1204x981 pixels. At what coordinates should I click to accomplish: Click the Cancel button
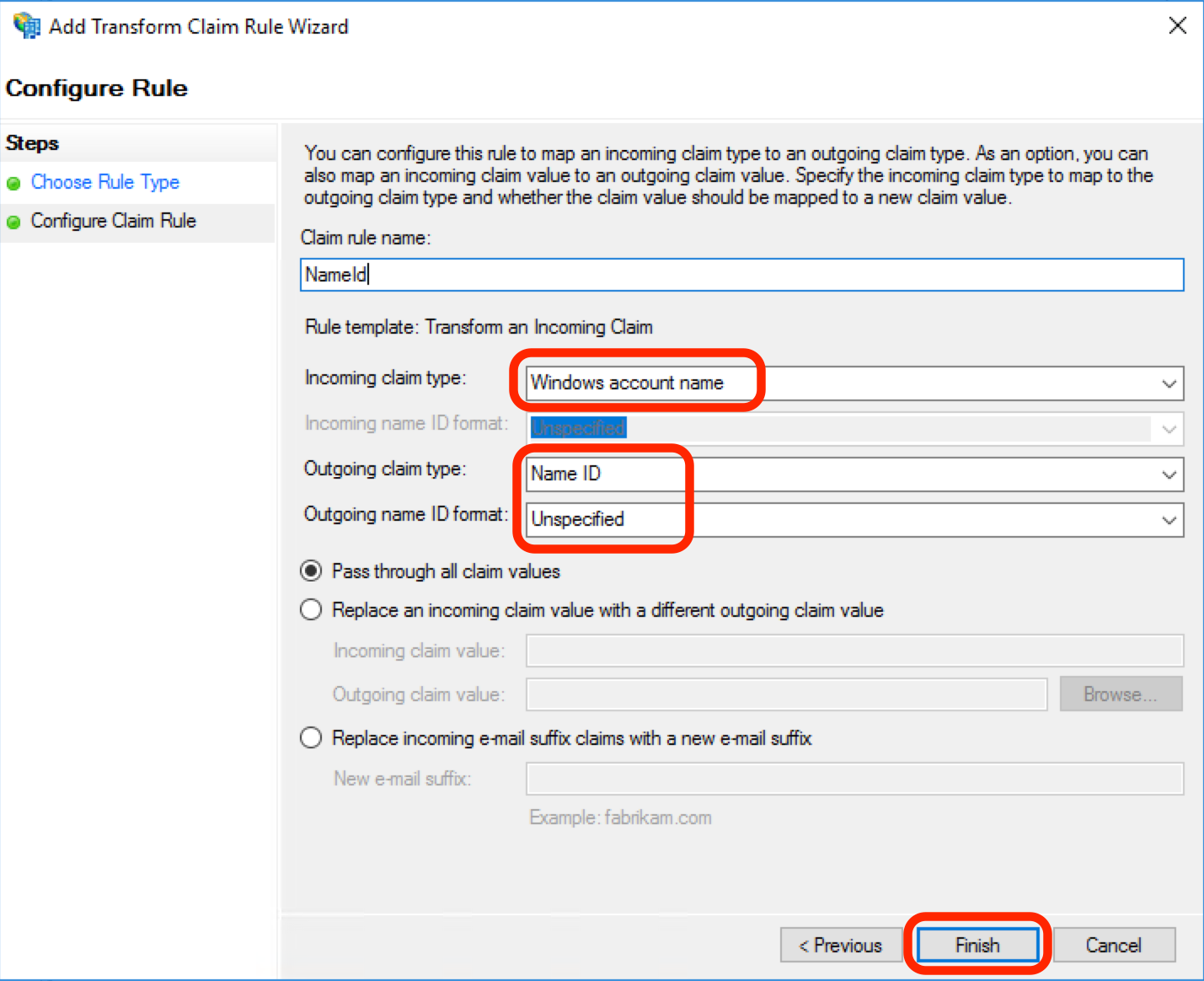1114,945
